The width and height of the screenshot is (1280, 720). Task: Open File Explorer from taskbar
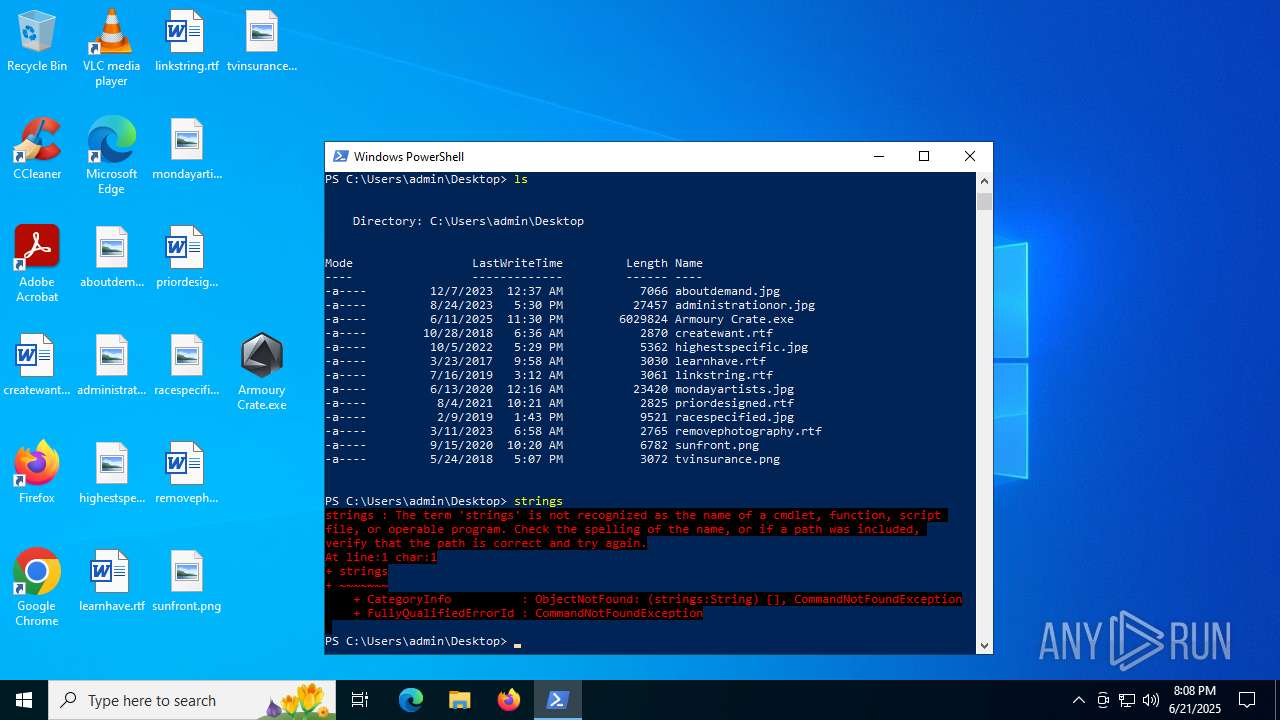click(459, 700)
